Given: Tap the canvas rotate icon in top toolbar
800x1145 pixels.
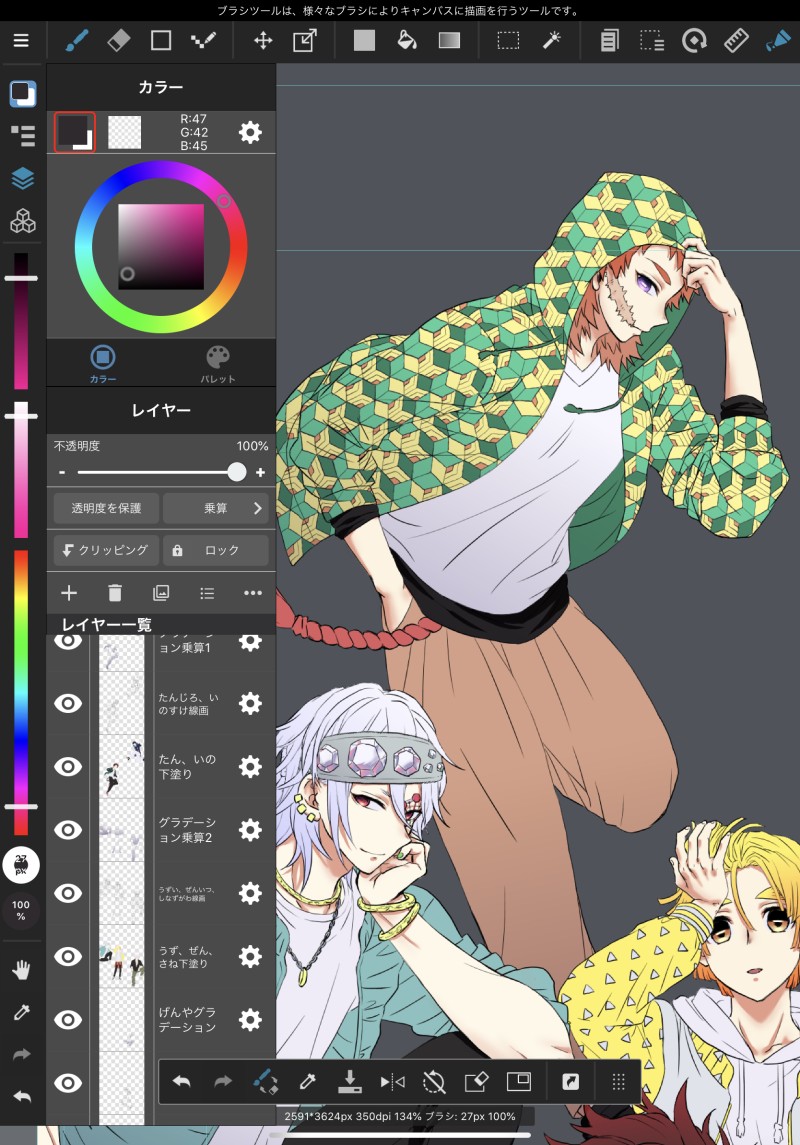Looking at the screenshot, I should pos(694,40).
